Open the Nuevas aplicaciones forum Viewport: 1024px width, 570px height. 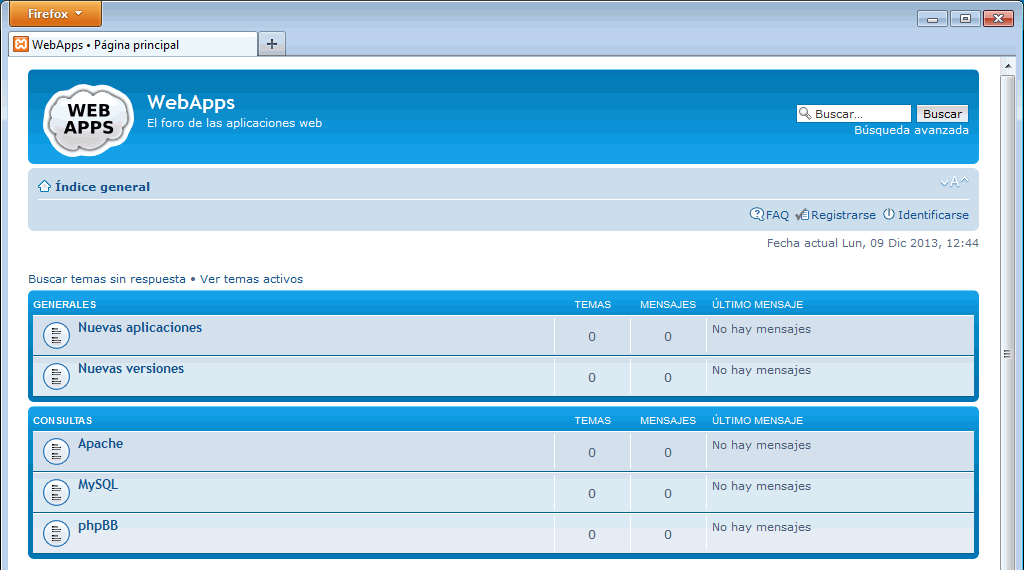[x=140, y=328]
